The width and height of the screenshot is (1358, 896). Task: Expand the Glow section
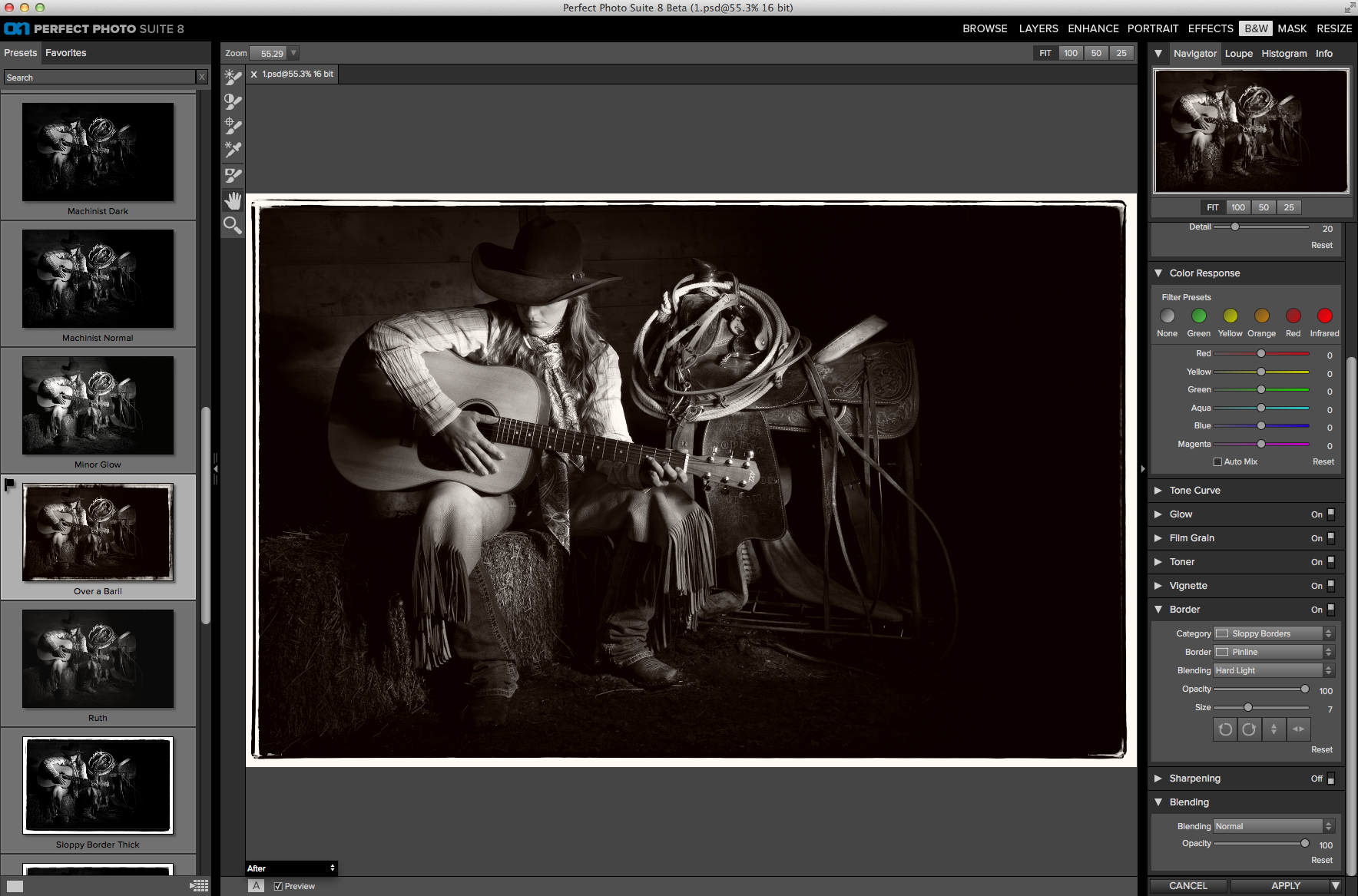click(x=1158, y=514)
